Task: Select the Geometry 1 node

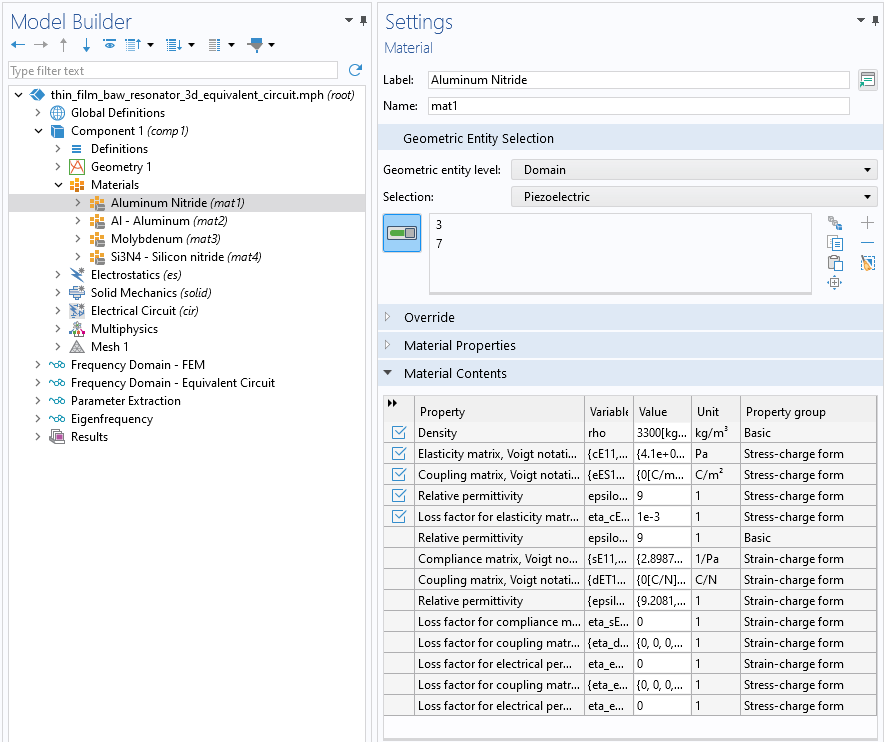Action: coord(121,167)
